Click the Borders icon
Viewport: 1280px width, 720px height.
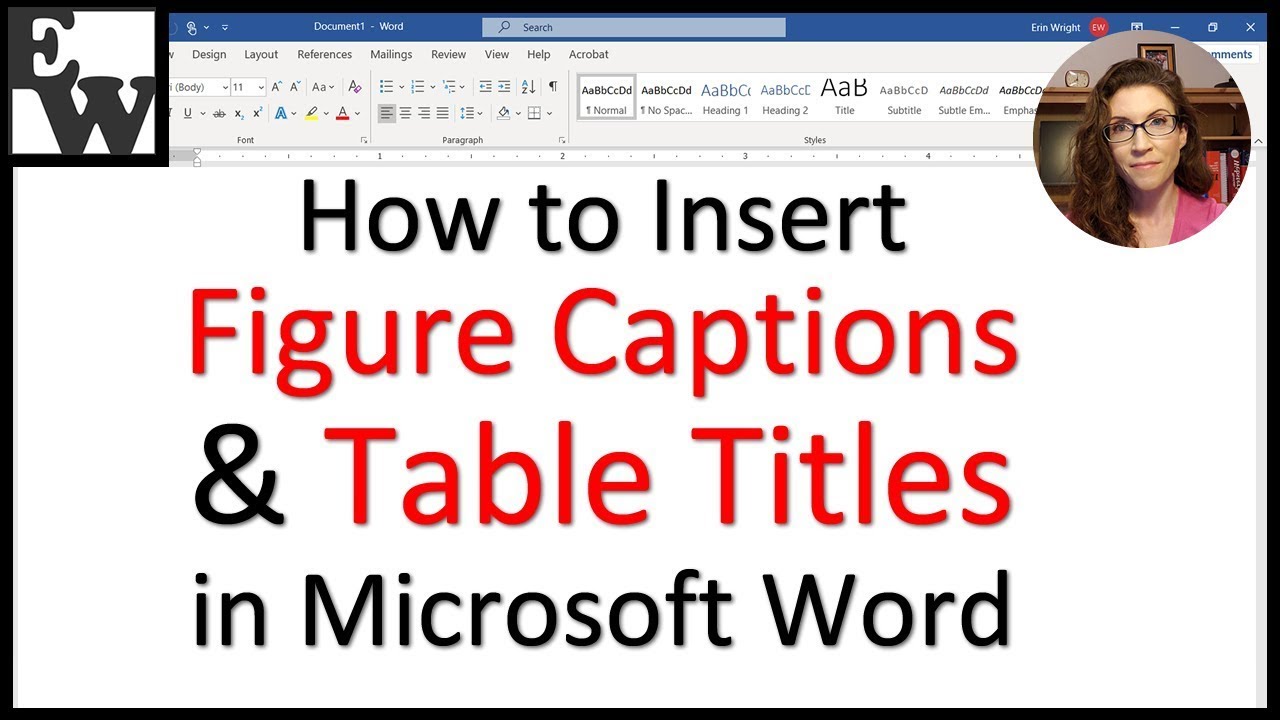pyautogui.click(x=534, y=113)
